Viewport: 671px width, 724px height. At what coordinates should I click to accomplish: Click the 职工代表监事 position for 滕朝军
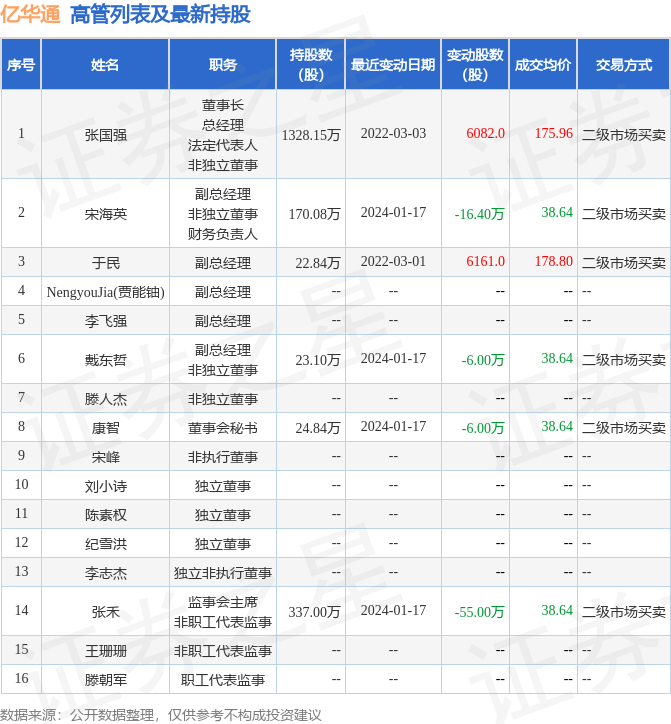tap(223, 680)
